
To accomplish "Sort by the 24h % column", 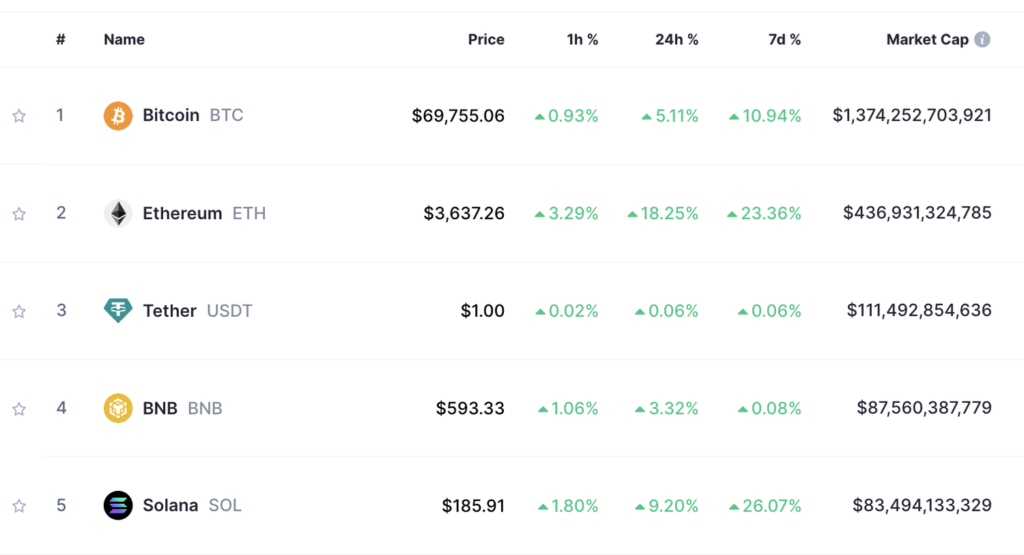I will coord(677,40).
